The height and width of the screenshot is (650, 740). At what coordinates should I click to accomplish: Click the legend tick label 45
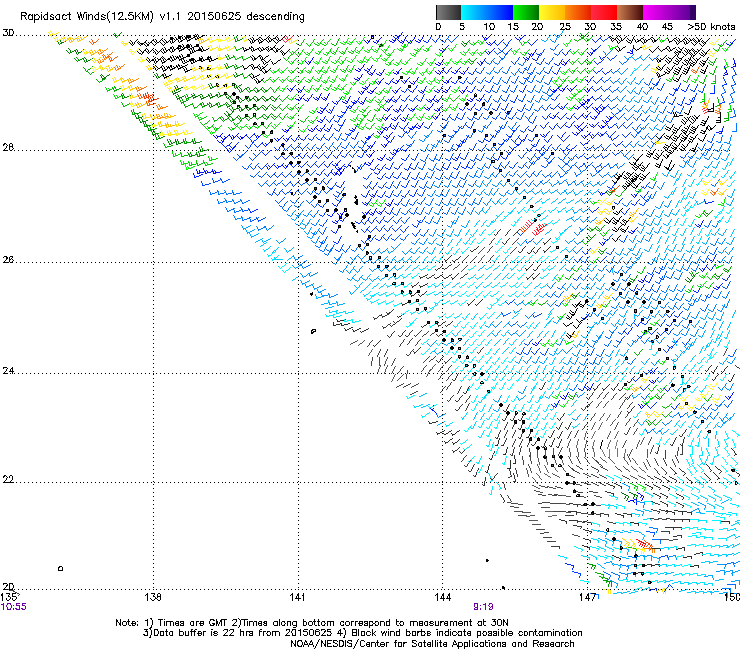[x=667, y=27]
